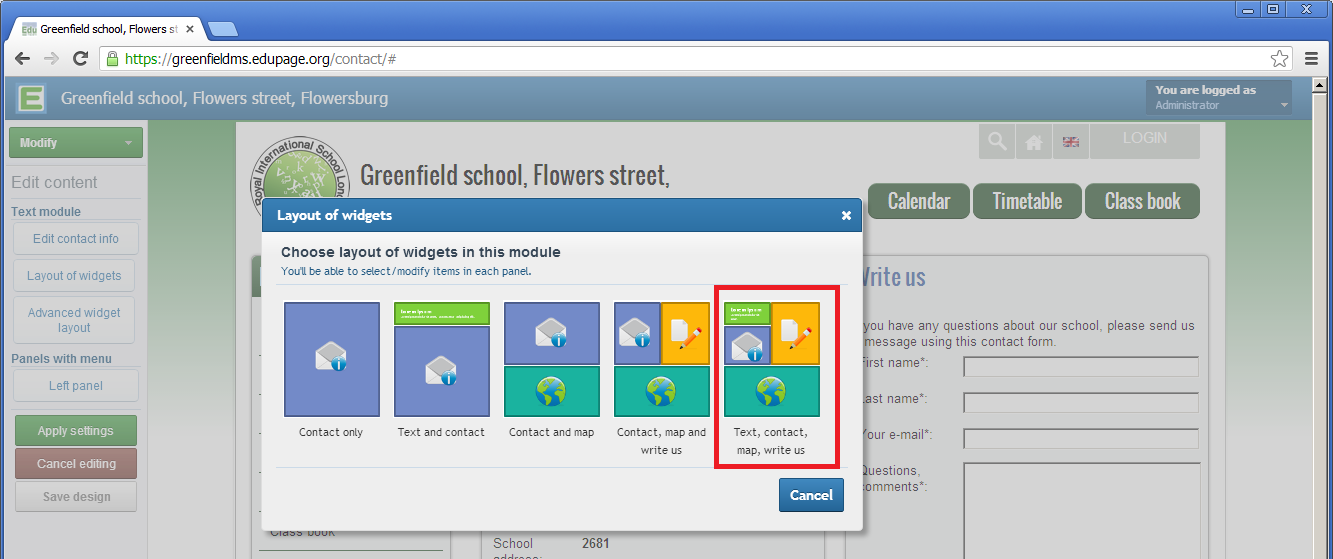The image size is (1333, 559).
Task: Select the 'Contact only' layout thumbnail
Action: [x=331, y=360]
